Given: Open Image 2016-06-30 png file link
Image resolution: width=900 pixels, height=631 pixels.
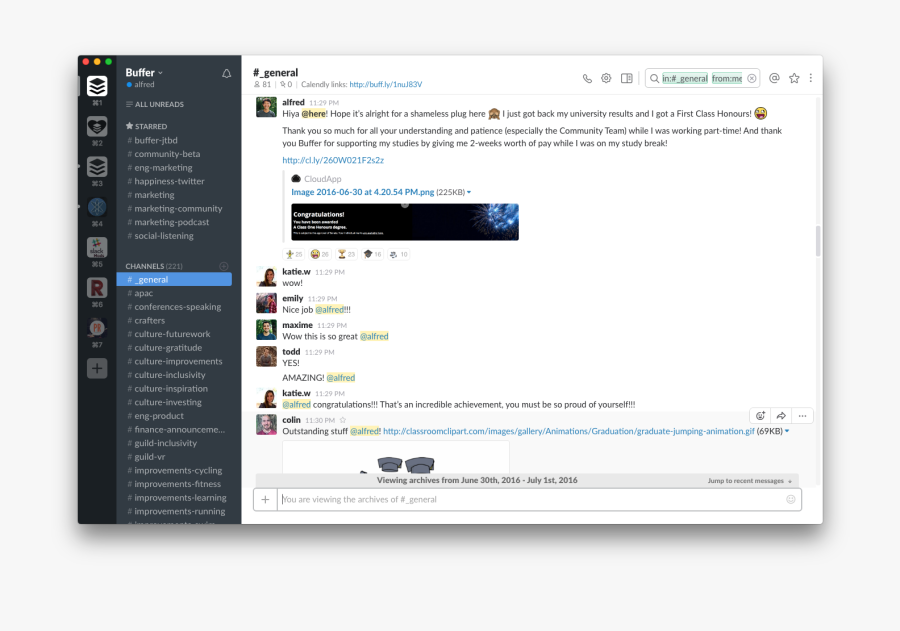Looking at the screenshot, I should pyautogui.click(x=362, y=192).
